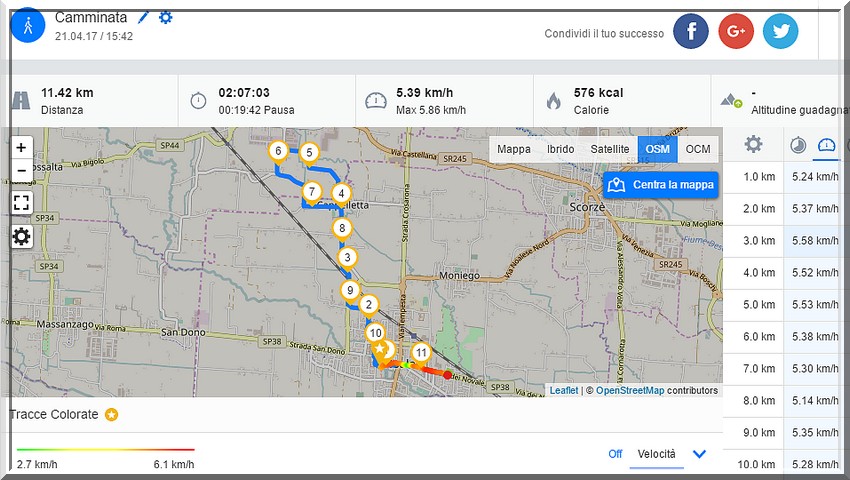850x480 pixels.
Task: Open map settings gear
Action: click(x=21, y=236)
